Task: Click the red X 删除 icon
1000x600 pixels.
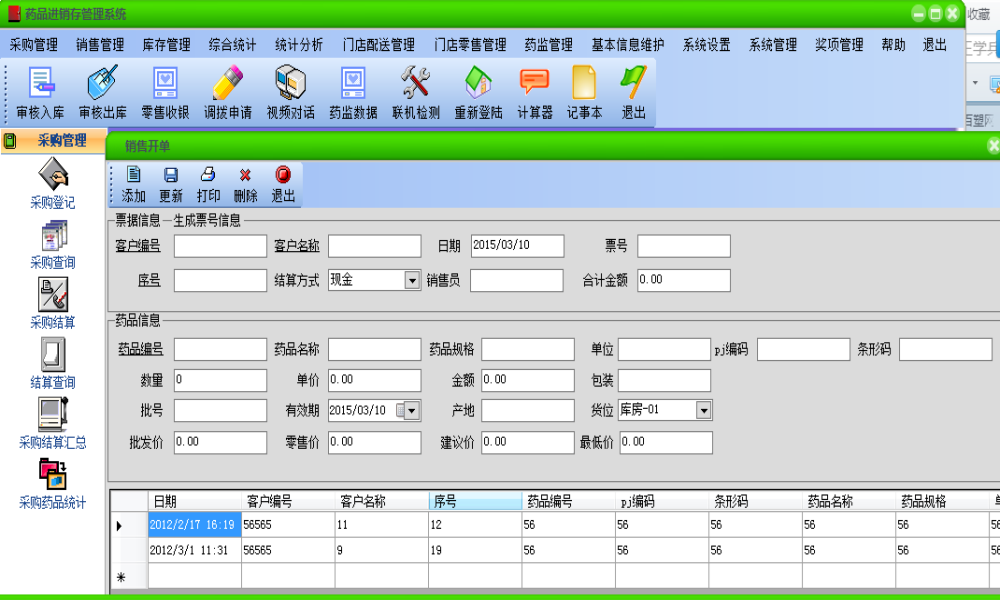Action: pyautogui.click(x=246, y=184)
